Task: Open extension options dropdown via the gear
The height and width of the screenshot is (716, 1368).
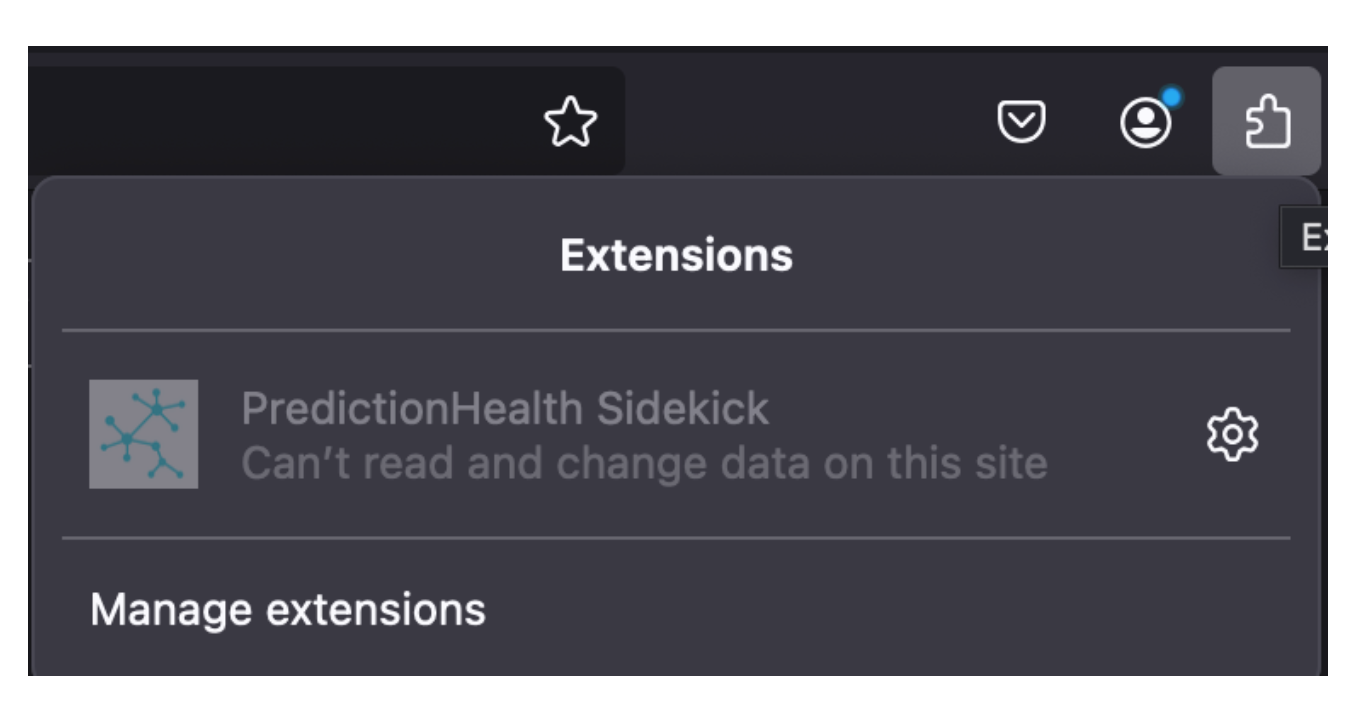Action: pyautogui.click(x=1232, y=435)
